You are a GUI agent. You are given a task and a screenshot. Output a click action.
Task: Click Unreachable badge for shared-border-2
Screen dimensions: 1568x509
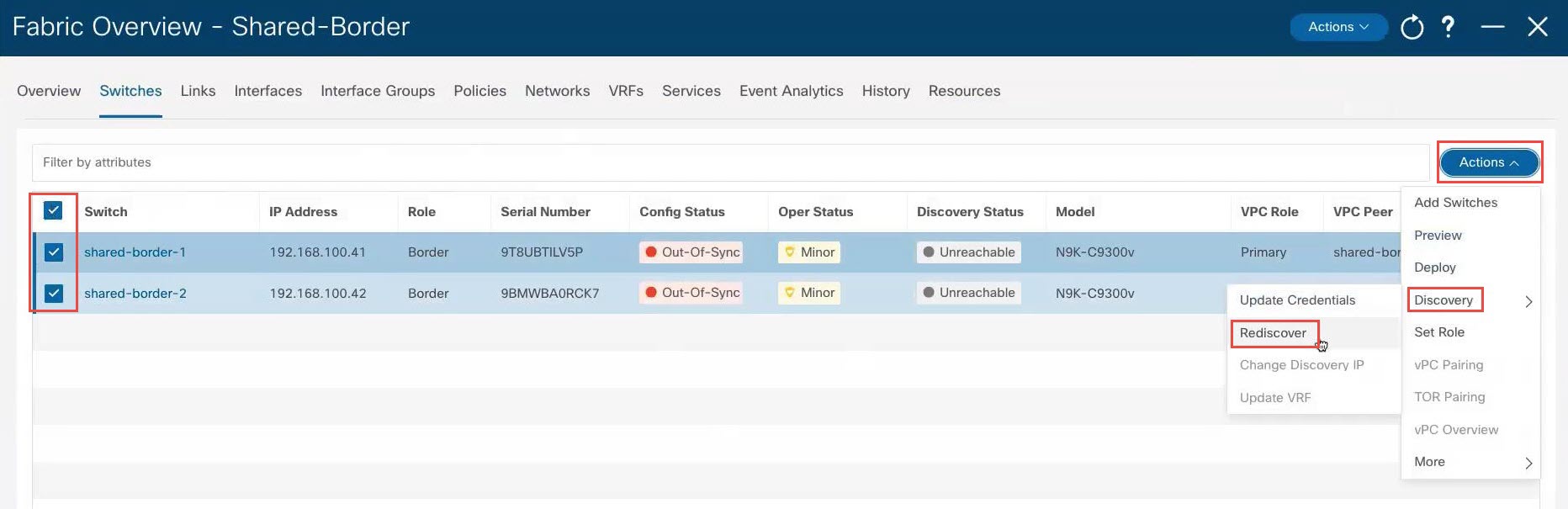[968, 293]
